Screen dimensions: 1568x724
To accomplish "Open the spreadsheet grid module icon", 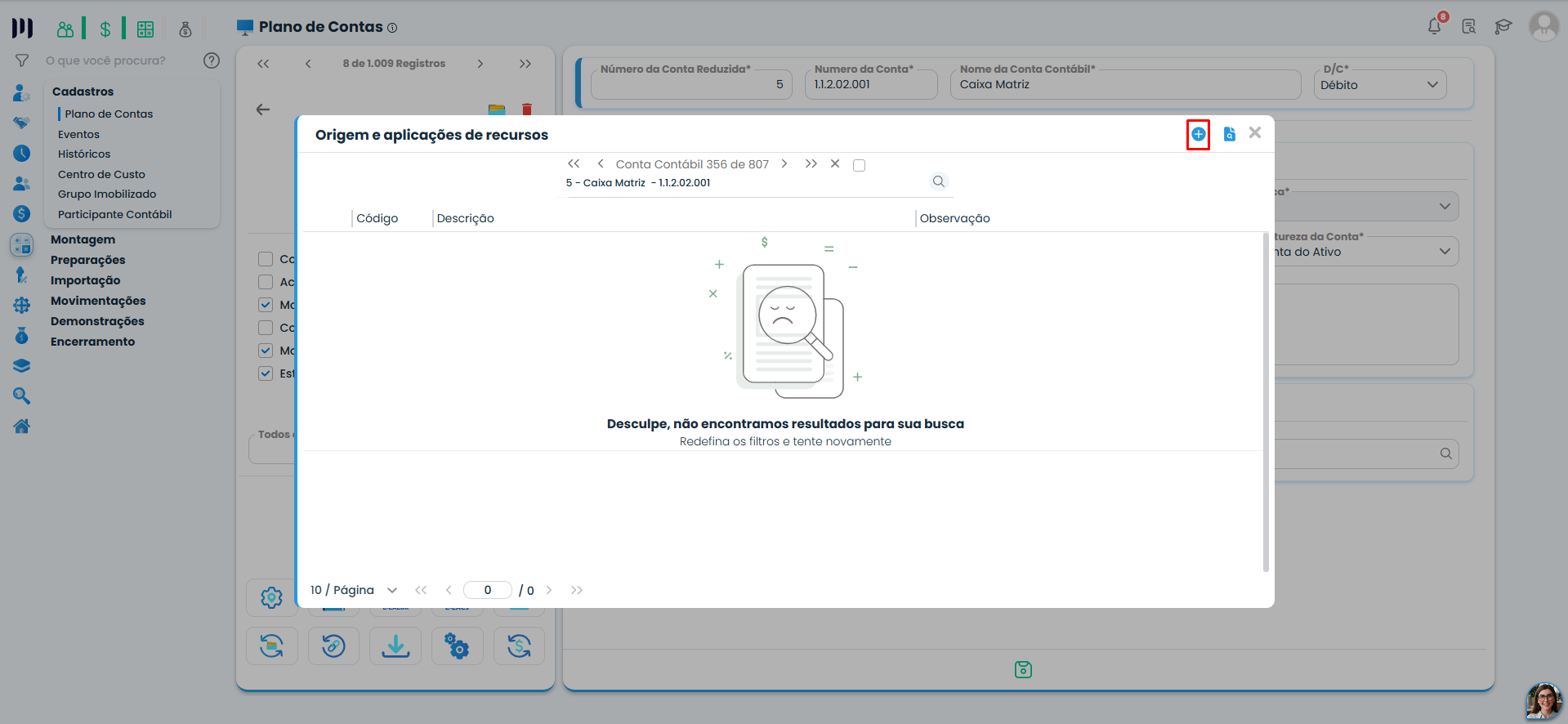I will coord(145,29).
